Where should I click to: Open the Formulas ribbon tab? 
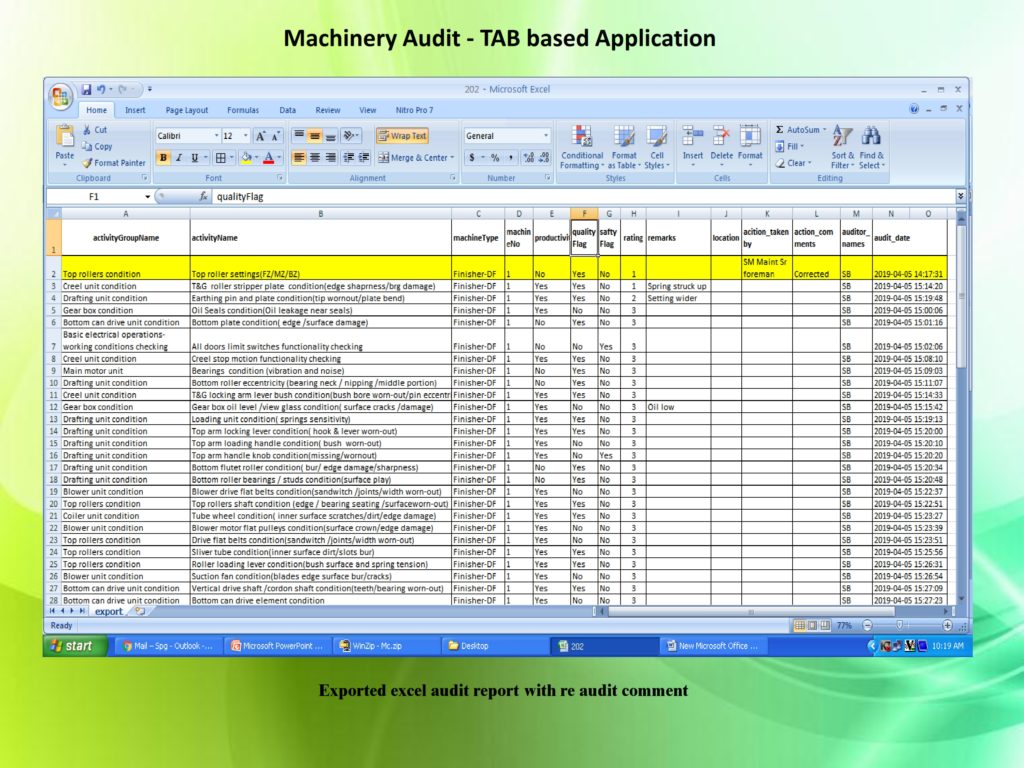coord(243,110)
